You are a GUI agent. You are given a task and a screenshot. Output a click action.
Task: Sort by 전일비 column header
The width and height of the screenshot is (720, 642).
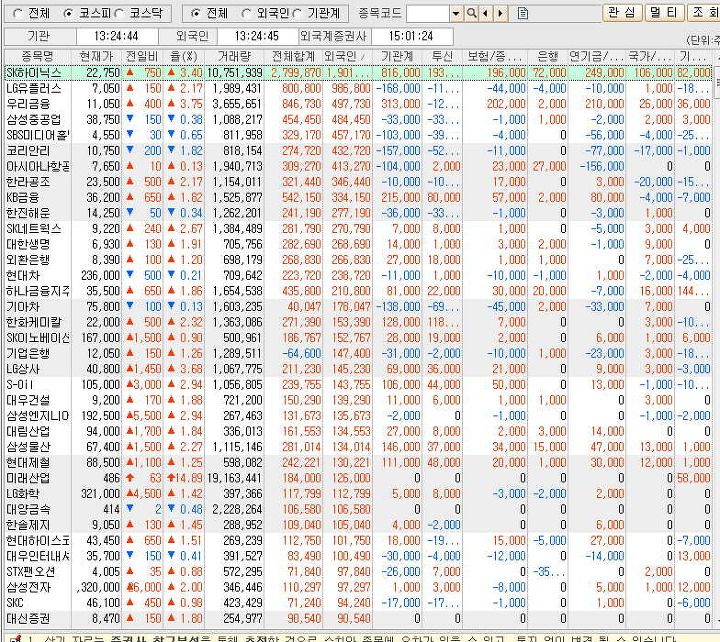point(142,56)
